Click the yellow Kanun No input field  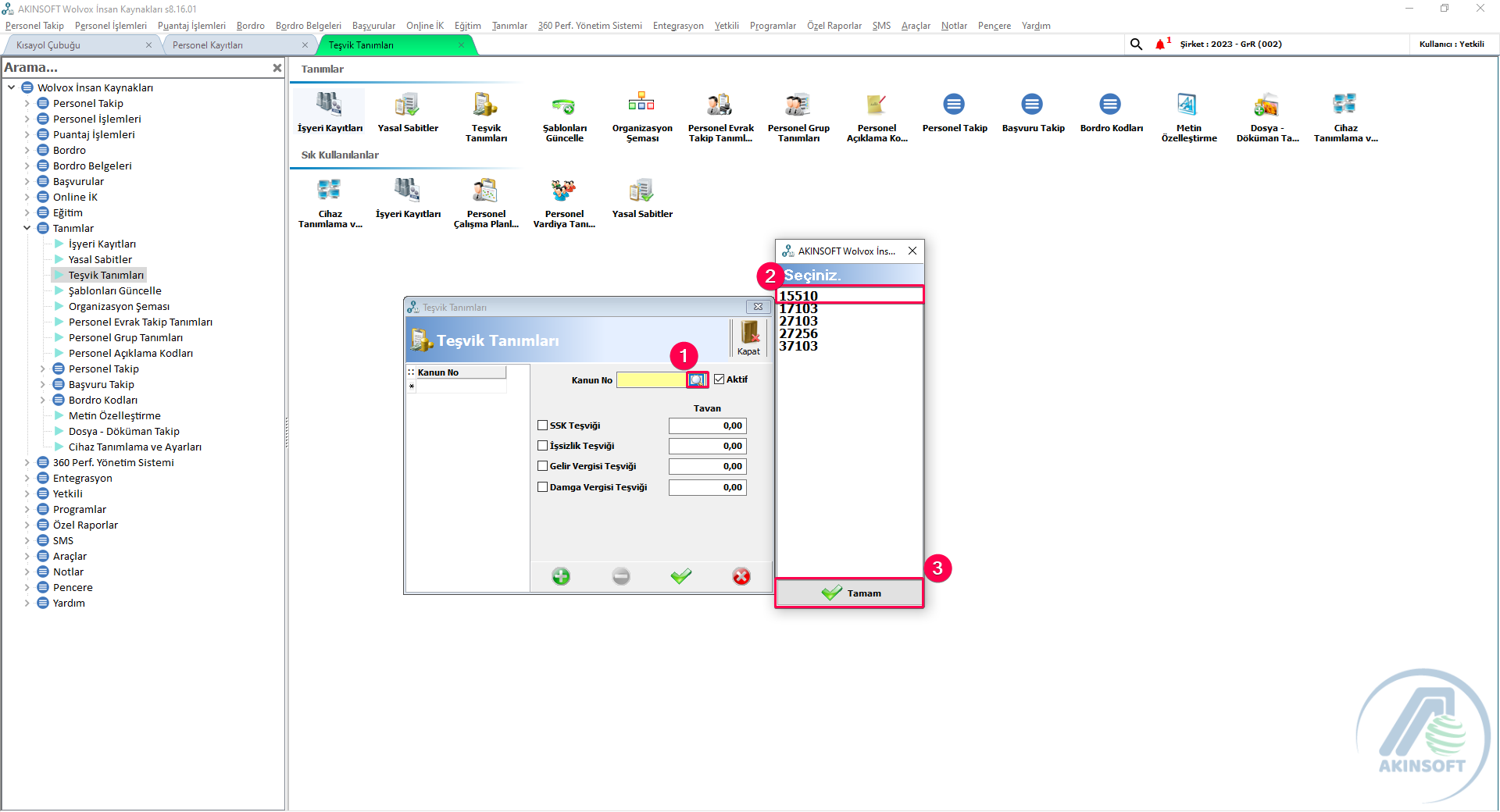click(652, 379)
